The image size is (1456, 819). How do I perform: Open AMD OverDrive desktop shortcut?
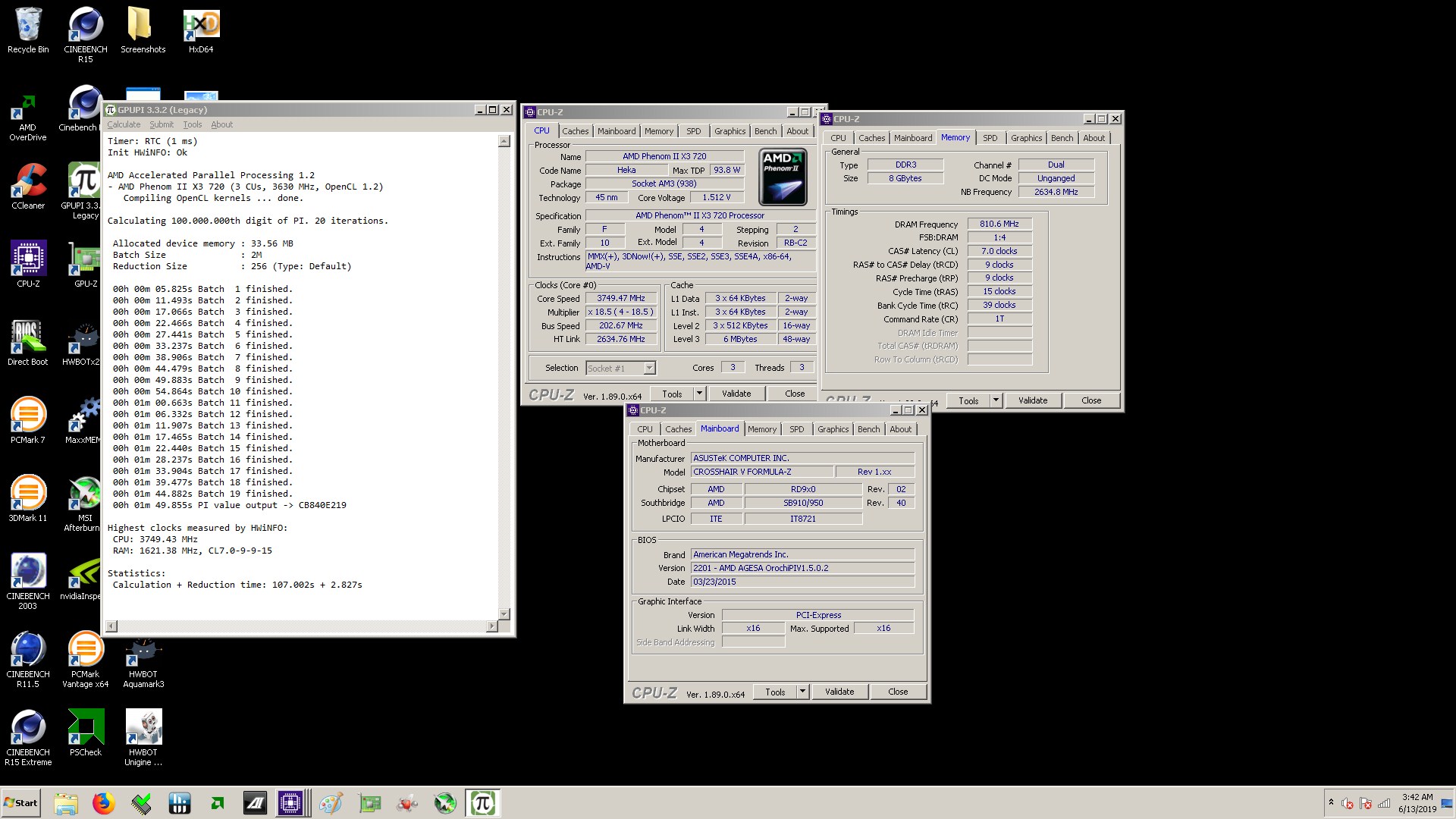pos(28,118)
